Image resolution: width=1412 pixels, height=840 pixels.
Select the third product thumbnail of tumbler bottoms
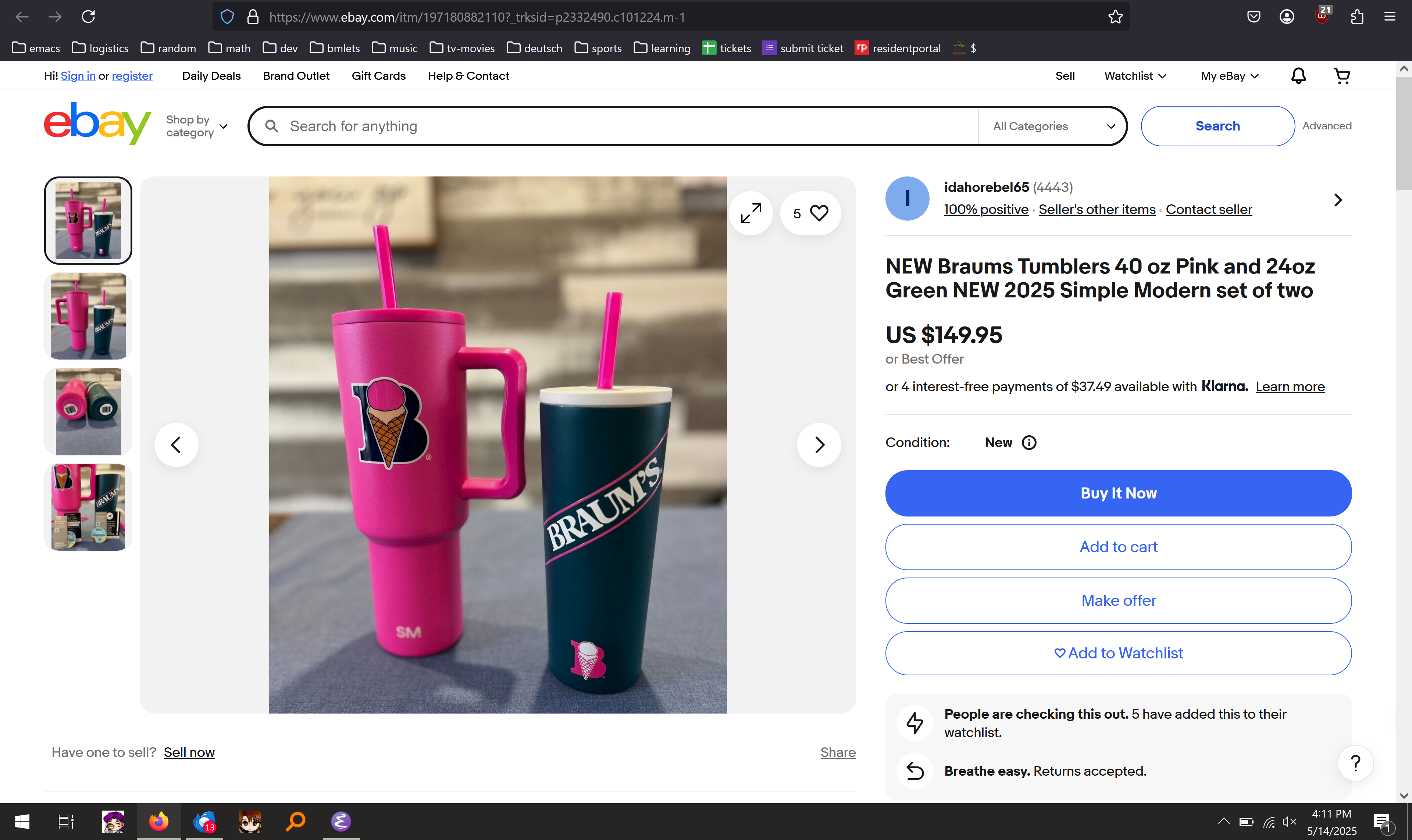click(88, 411)
